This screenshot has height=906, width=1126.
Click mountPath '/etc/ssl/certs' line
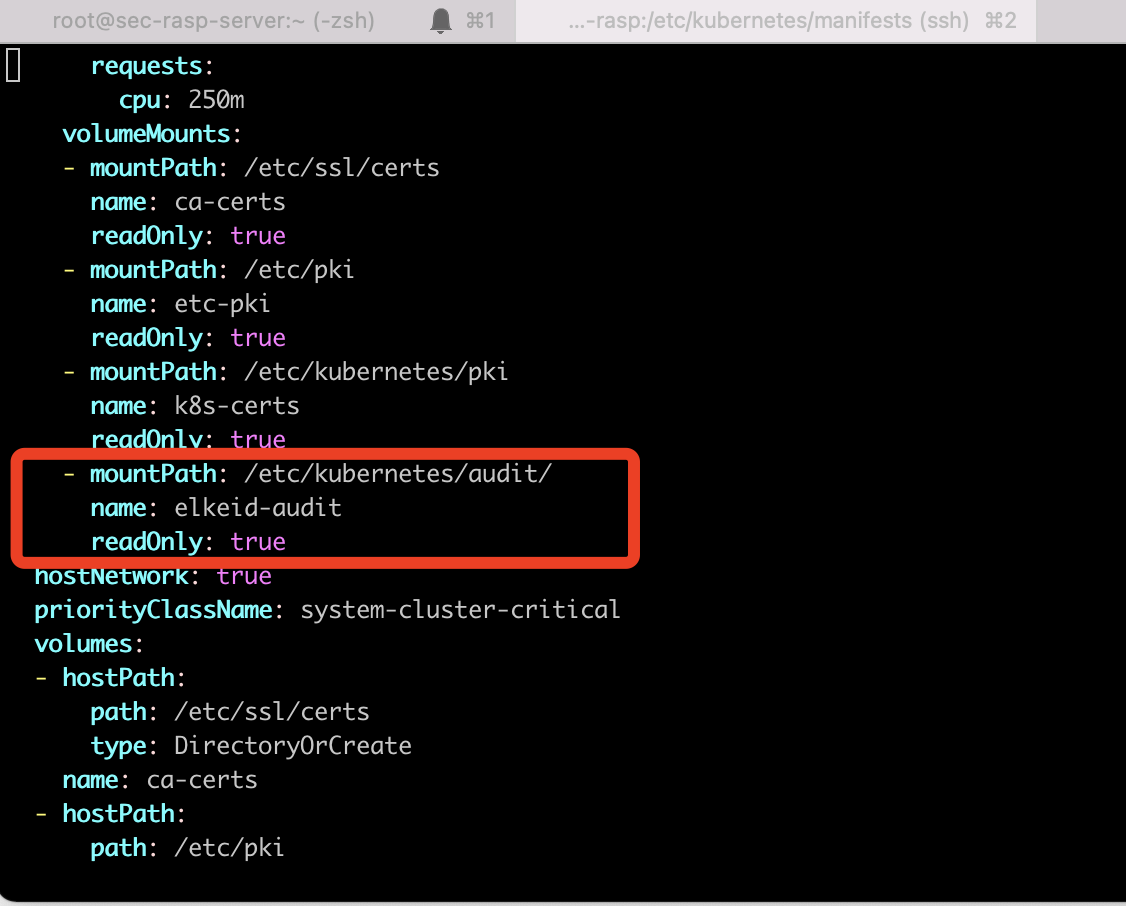coord(251,168)
